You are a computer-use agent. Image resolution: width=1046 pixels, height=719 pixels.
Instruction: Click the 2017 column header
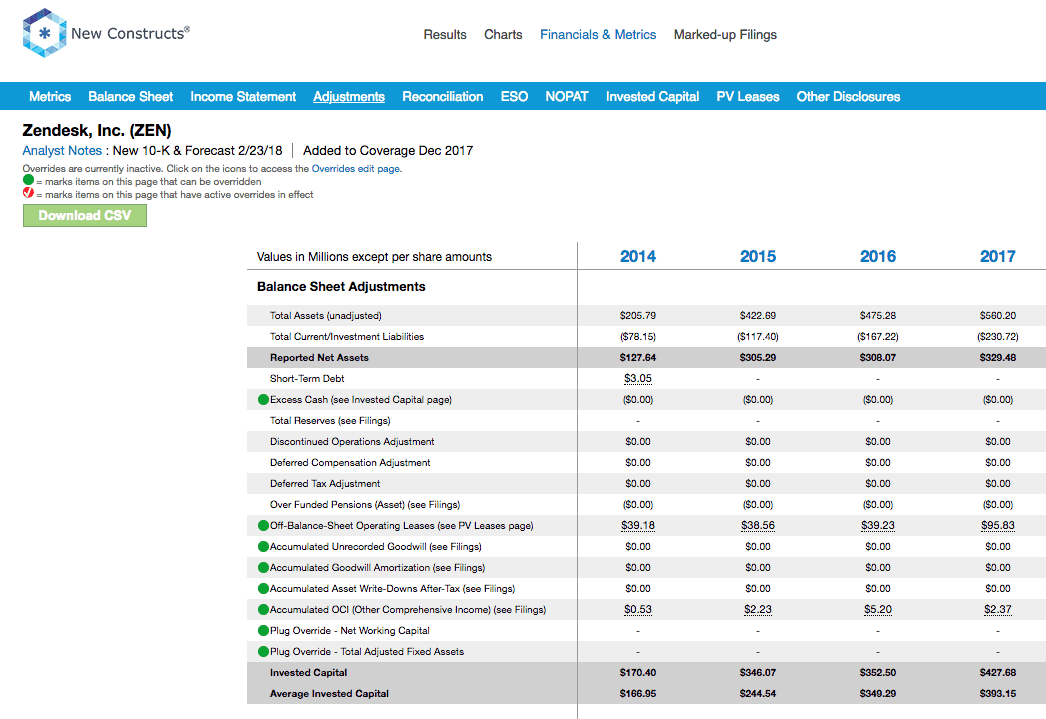tap(997, 256)
